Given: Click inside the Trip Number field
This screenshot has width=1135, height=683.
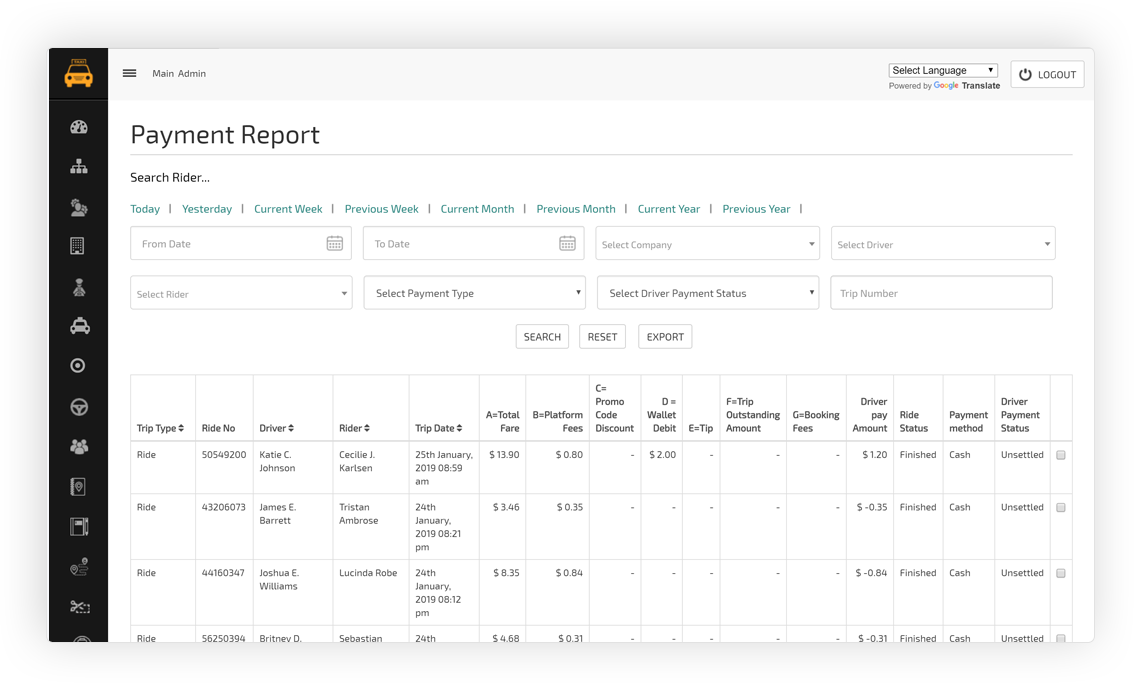Looking at the screenshot, I should coord(941,292).
